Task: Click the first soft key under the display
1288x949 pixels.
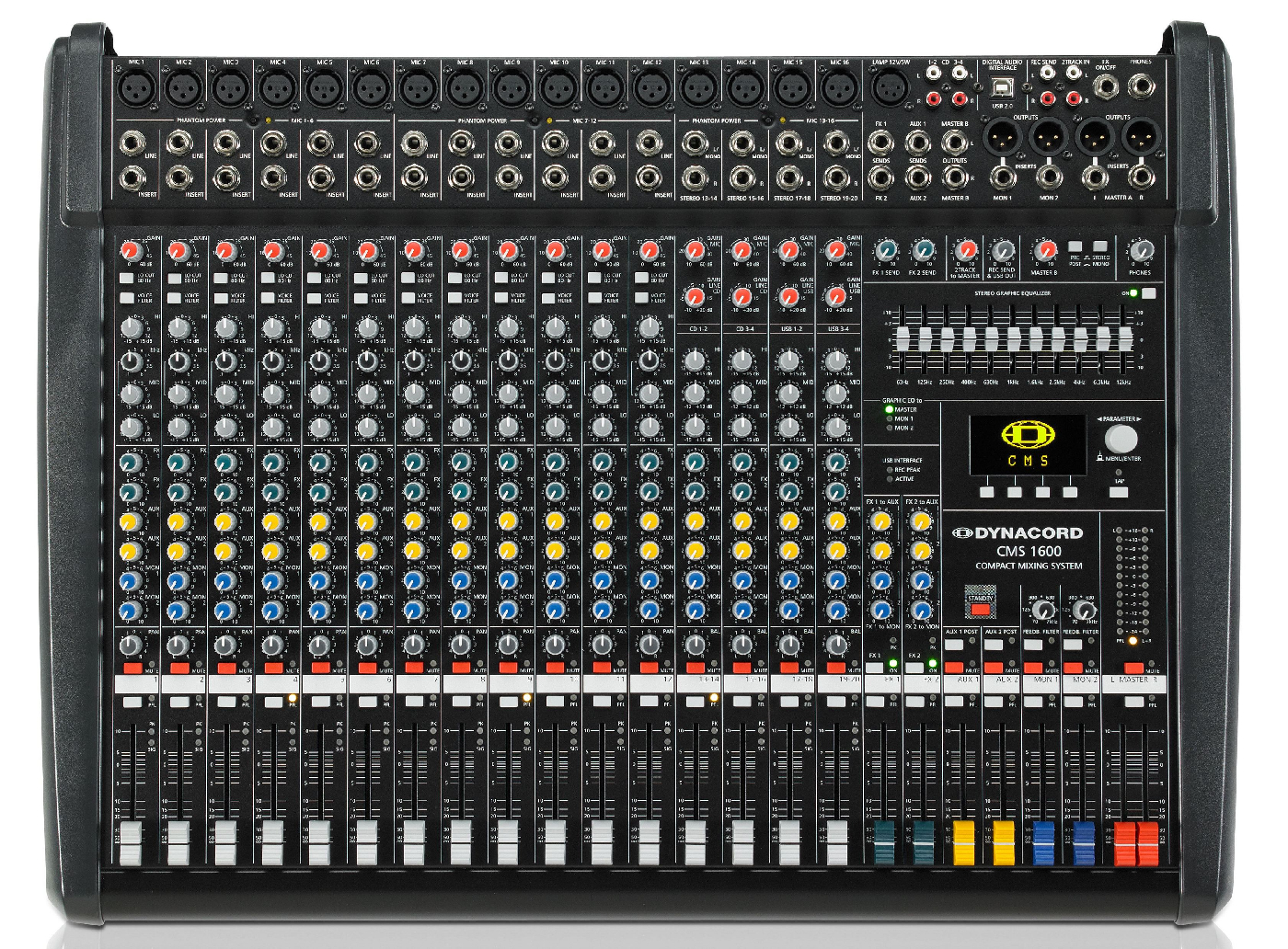Action: pos(986,493)
